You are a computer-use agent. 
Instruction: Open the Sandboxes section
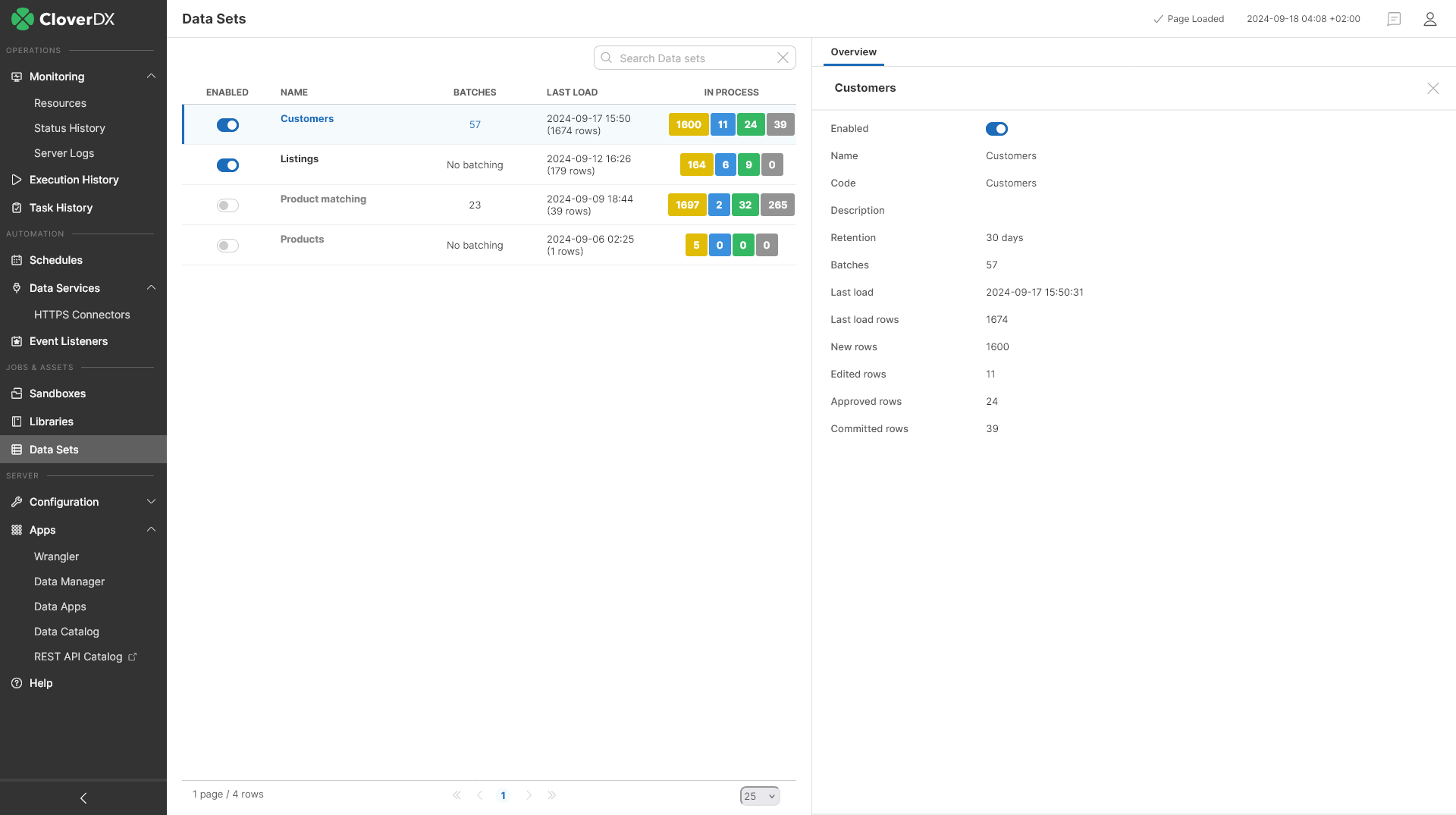click(x=57, y=393)
